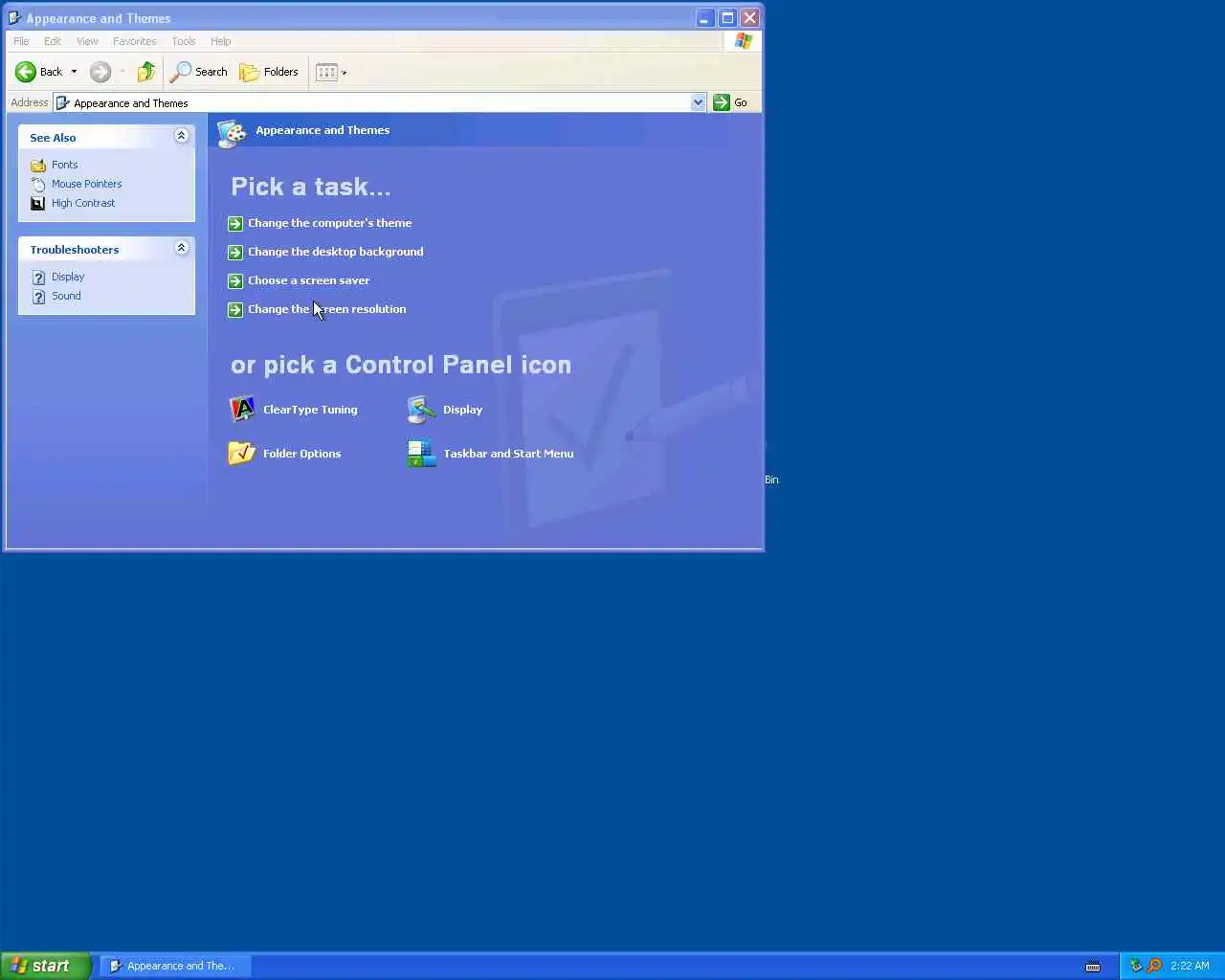Click arrow icon beside Change the computer's theme
The image size is (1225, 980).
click(235, 224)
